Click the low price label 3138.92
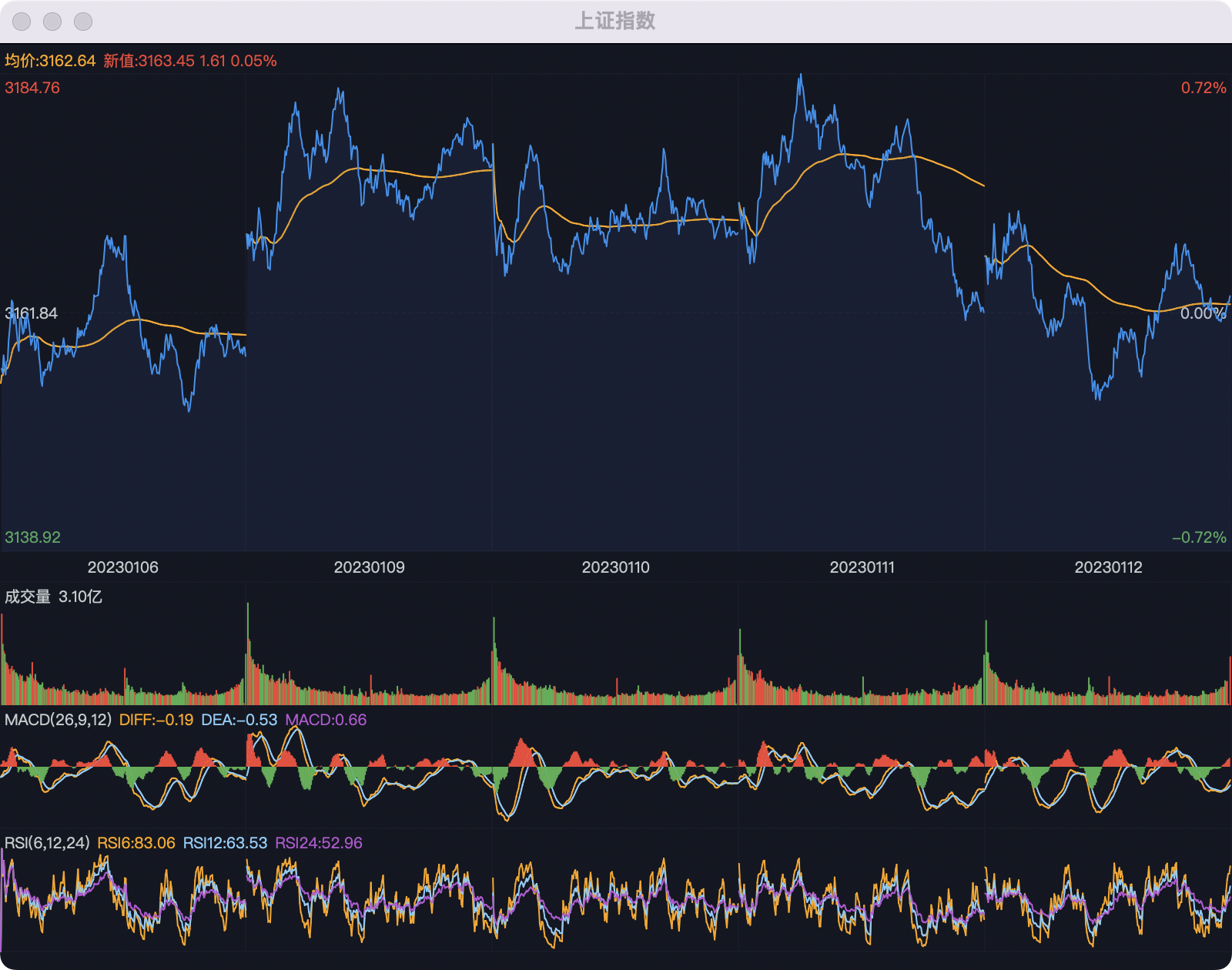 pos(32,537)
